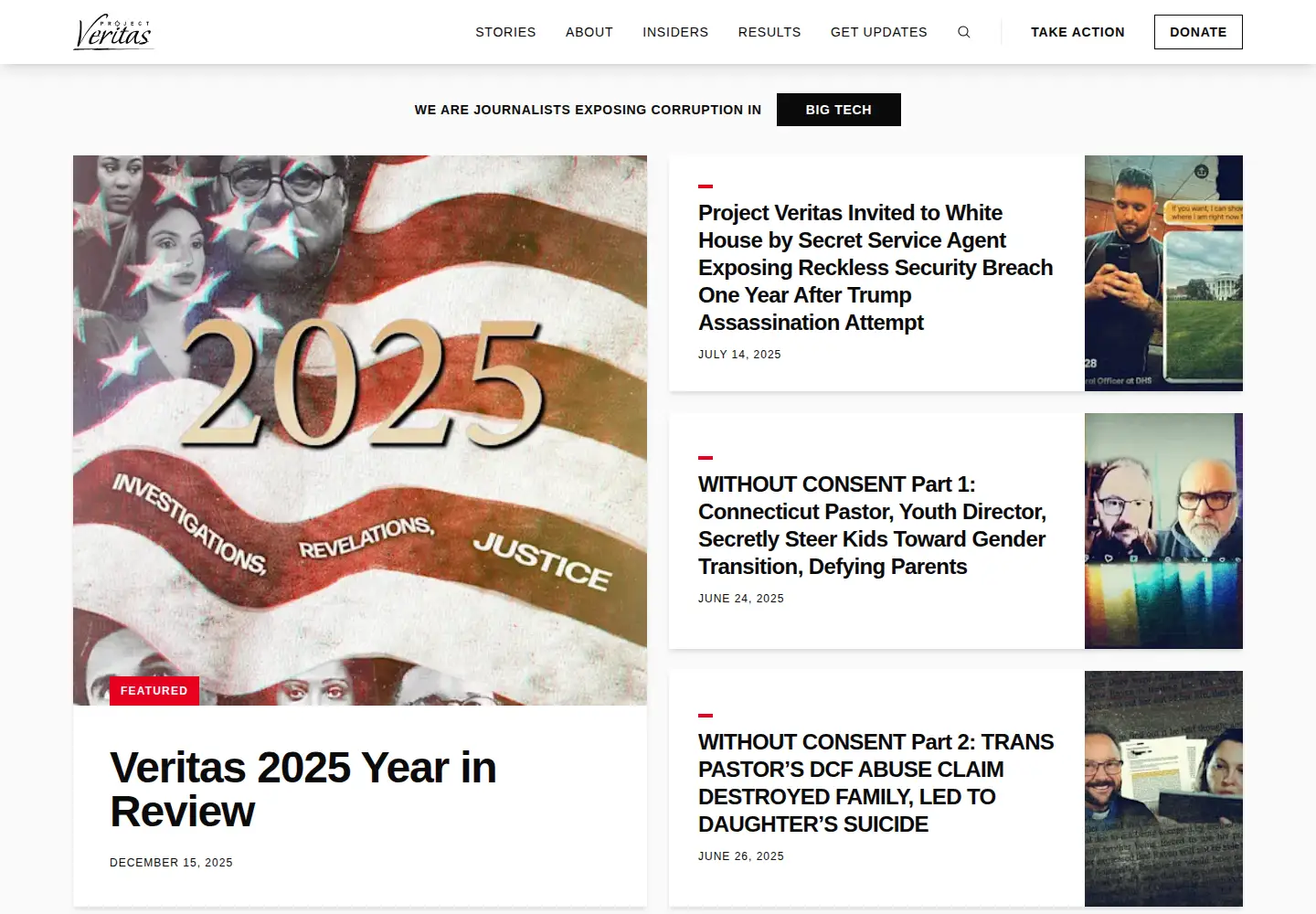Click 'We are journalists exposing corruption in' text
This screenshot has width=1316, height=914.
(x=588, y=110)
